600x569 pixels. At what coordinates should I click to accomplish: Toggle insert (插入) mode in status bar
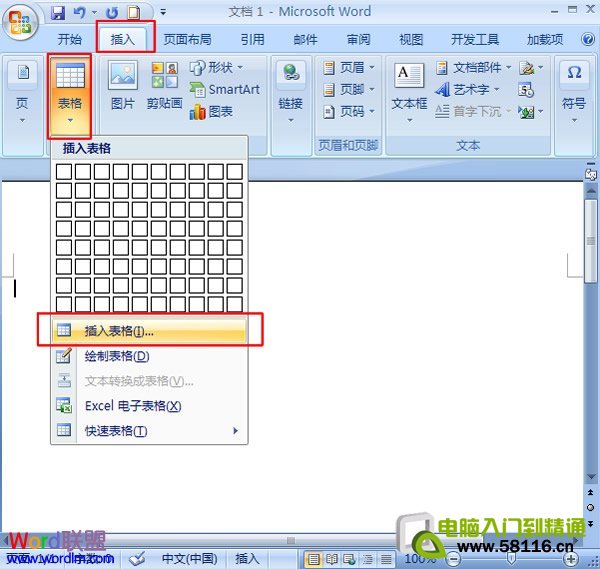pos(246,559)
